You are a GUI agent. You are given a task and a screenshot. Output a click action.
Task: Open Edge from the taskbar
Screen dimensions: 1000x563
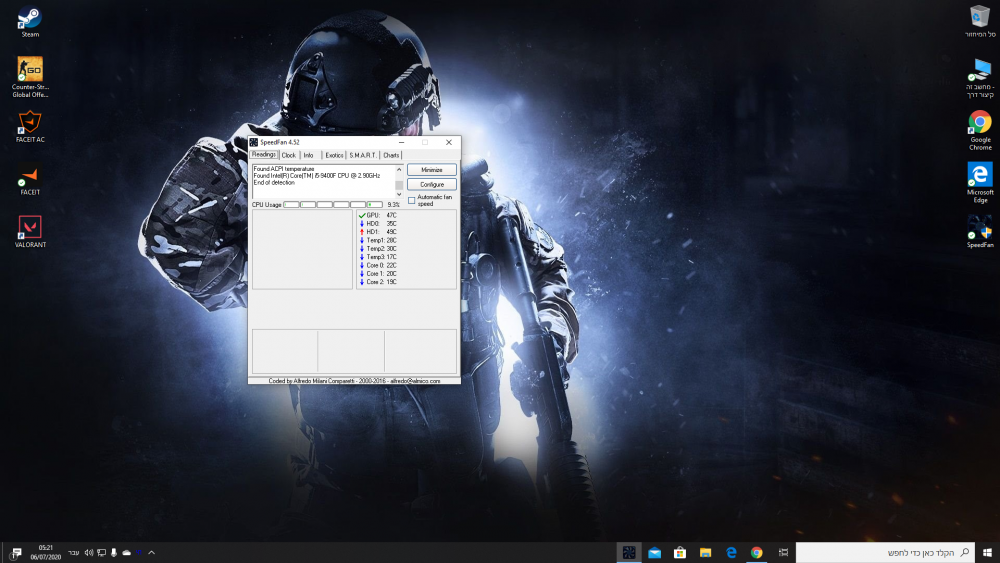pos(731,552)
